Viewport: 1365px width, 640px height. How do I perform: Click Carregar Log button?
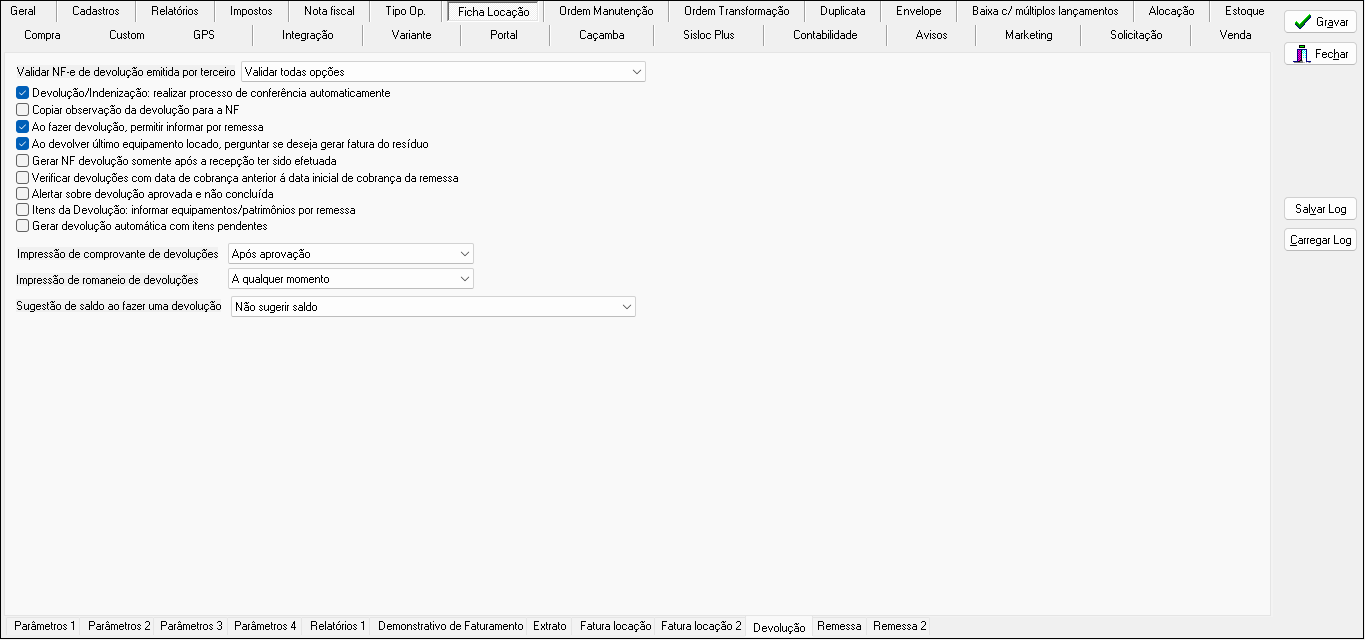[x=1320, y=240]
